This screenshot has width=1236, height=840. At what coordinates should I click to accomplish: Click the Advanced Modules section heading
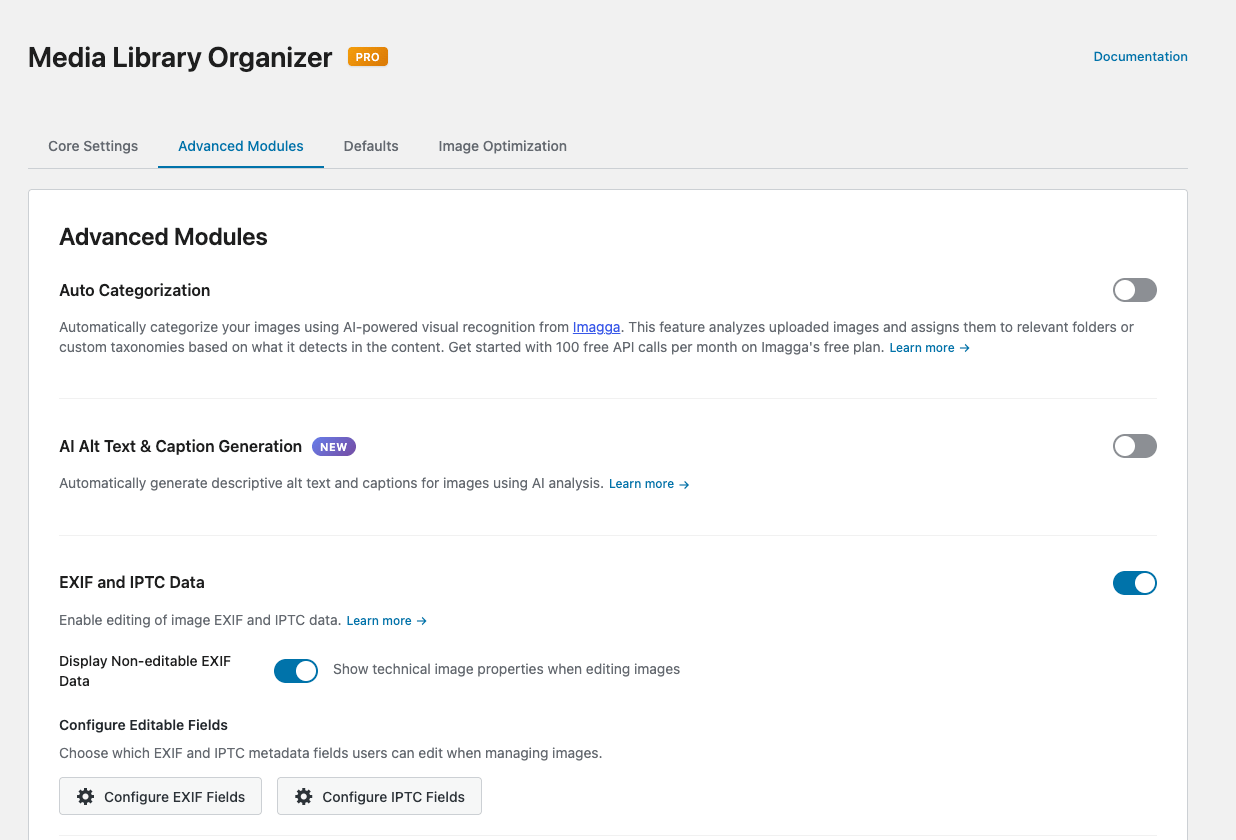coord(163,237)
